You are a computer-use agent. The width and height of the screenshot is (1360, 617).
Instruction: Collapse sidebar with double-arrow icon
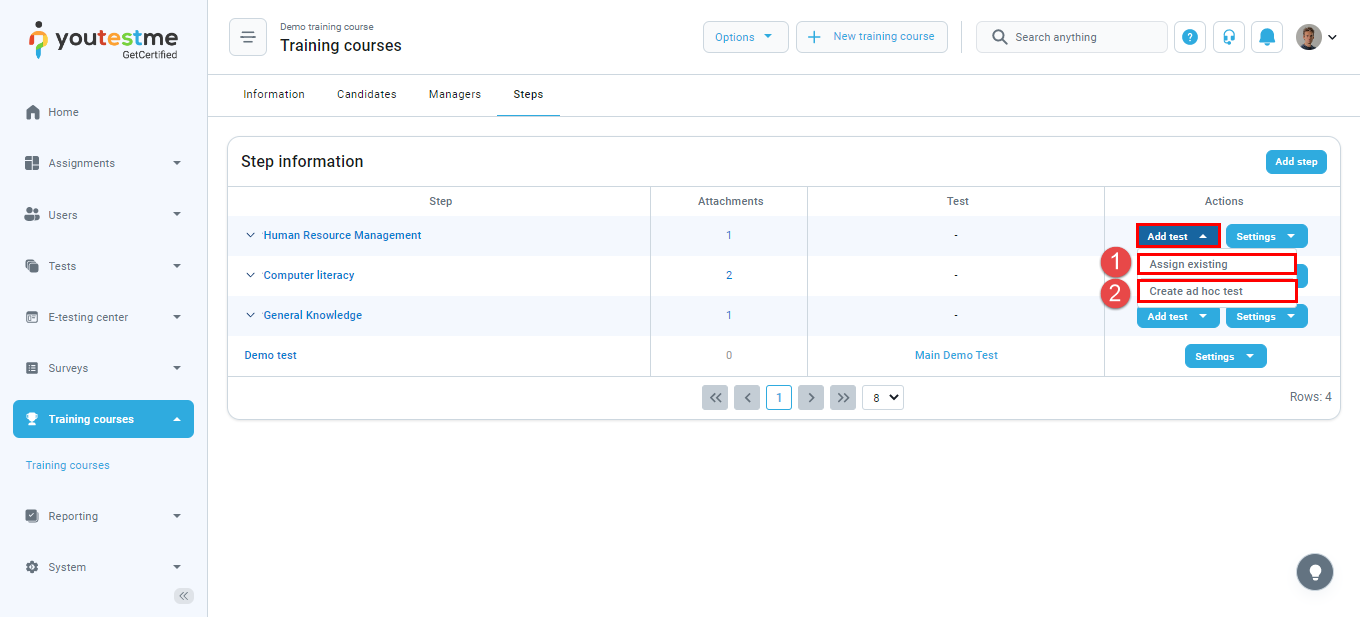[x=184, y=596]
